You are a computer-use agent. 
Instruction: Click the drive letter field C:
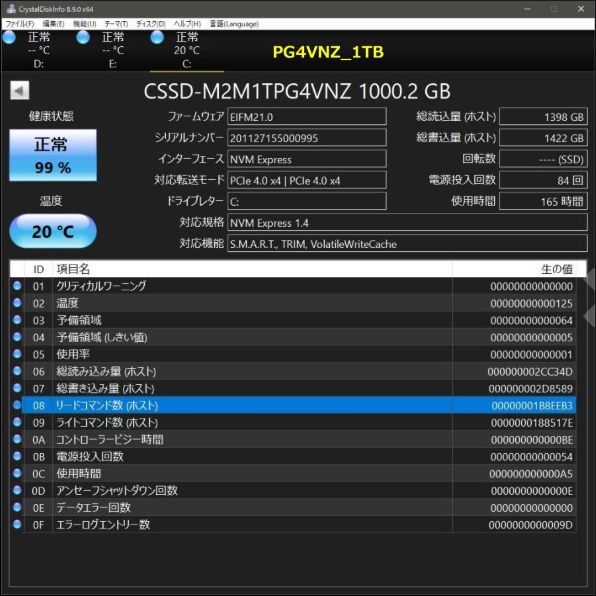click(x=307, y=201)
